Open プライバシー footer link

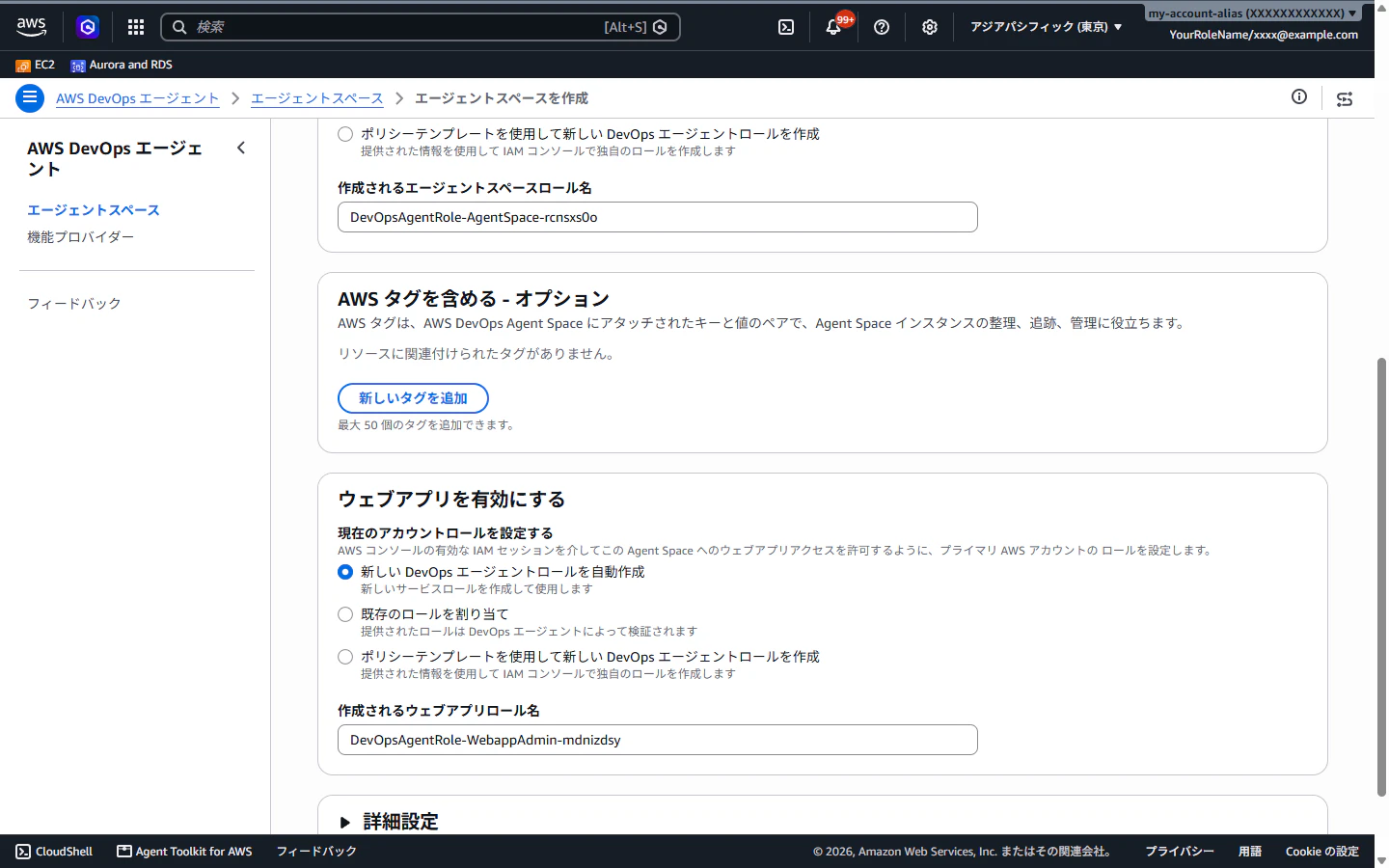pos(1180,852)
